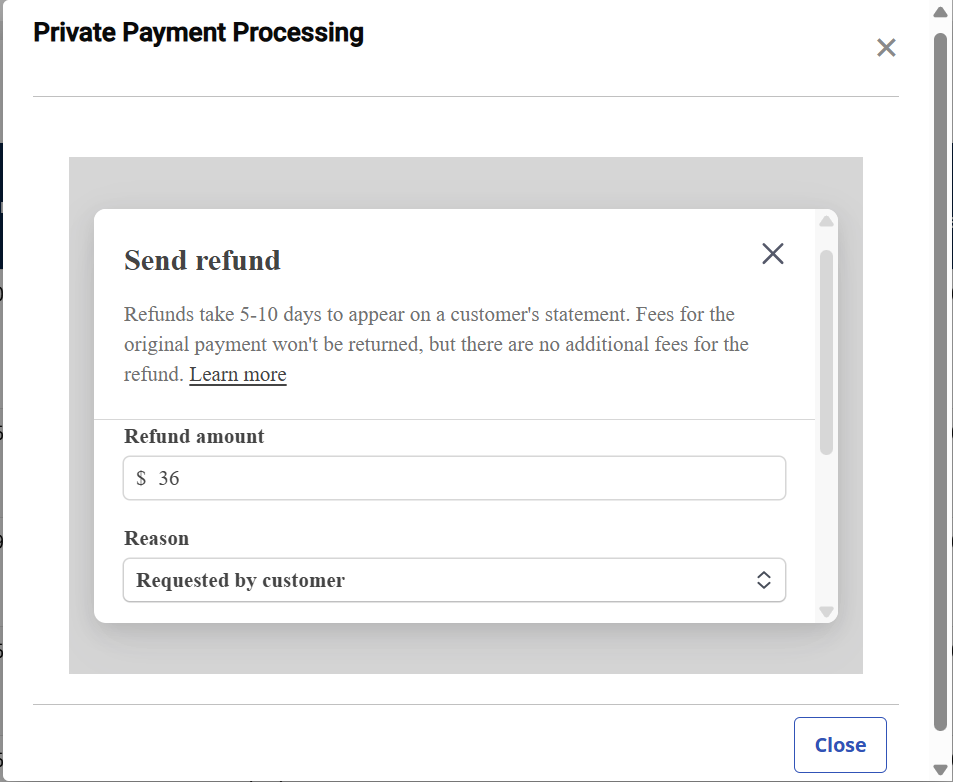Viewport: 953px width, 782px height.
Task: Close the Private Payment Processing dialog with X
Action: pyautogui.click(x=885, y=48)
